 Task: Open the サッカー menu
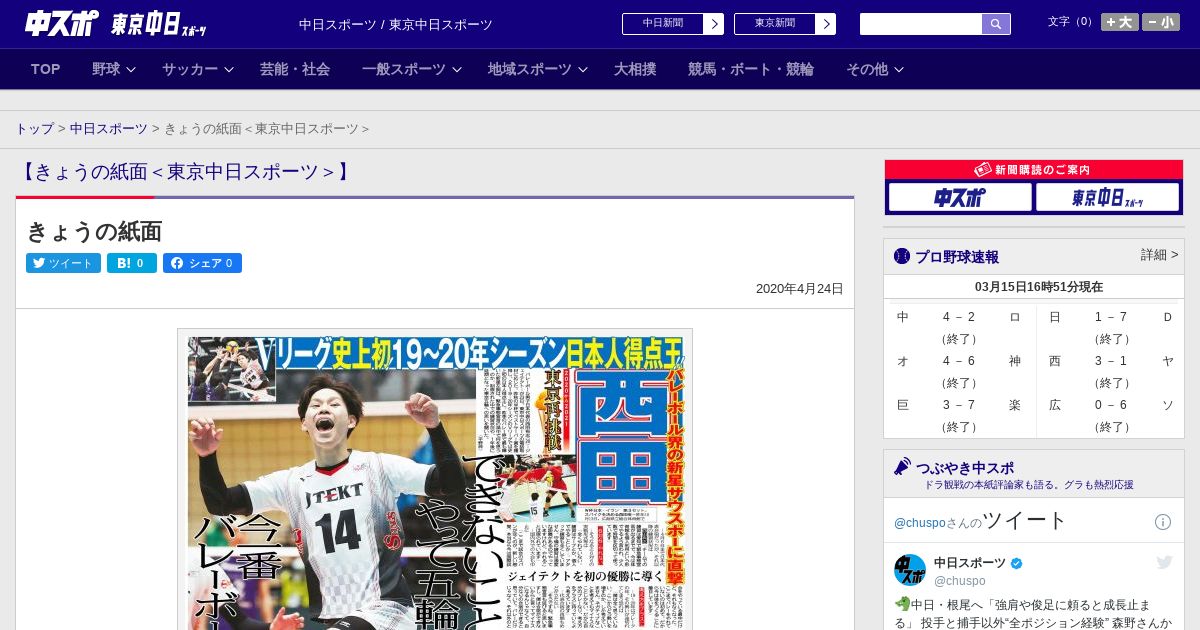(x=190, y=69)
